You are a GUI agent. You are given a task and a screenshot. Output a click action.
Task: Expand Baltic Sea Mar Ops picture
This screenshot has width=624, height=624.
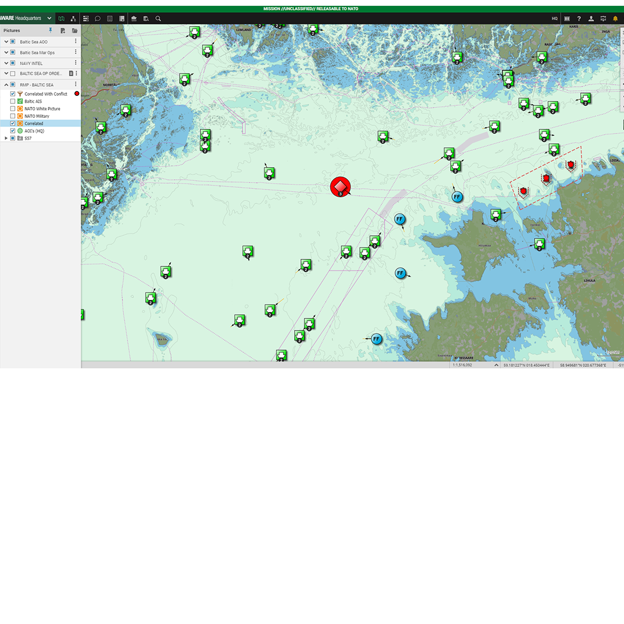point(6,52)
